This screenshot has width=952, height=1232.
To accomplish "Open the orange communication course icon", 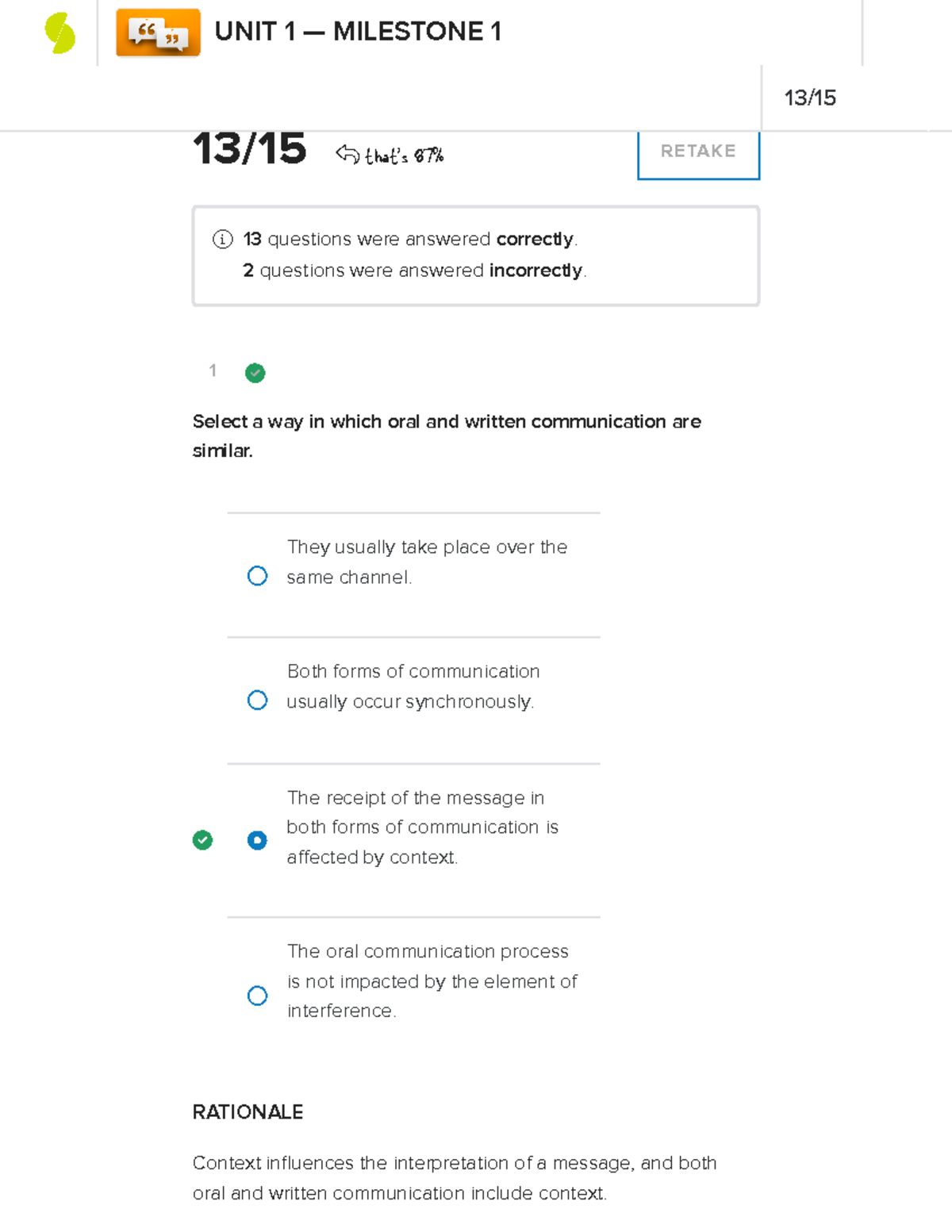I will click(158, 32).
